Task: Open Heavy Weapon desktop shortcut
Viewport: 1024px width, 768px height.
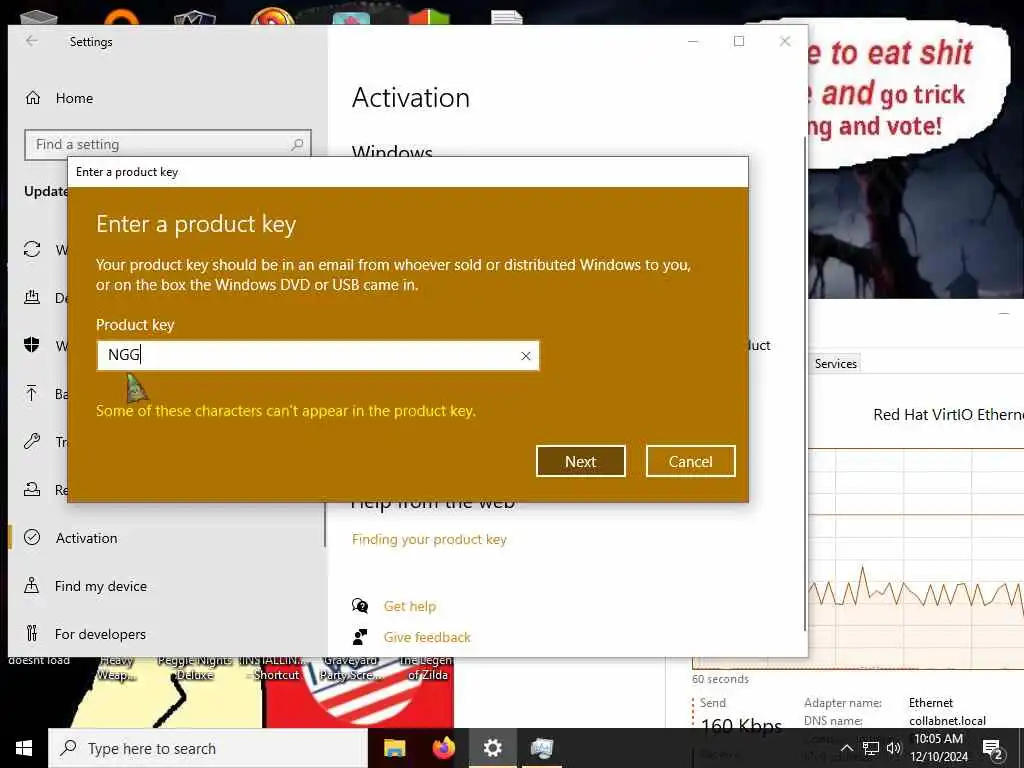Action: [117, 668]
